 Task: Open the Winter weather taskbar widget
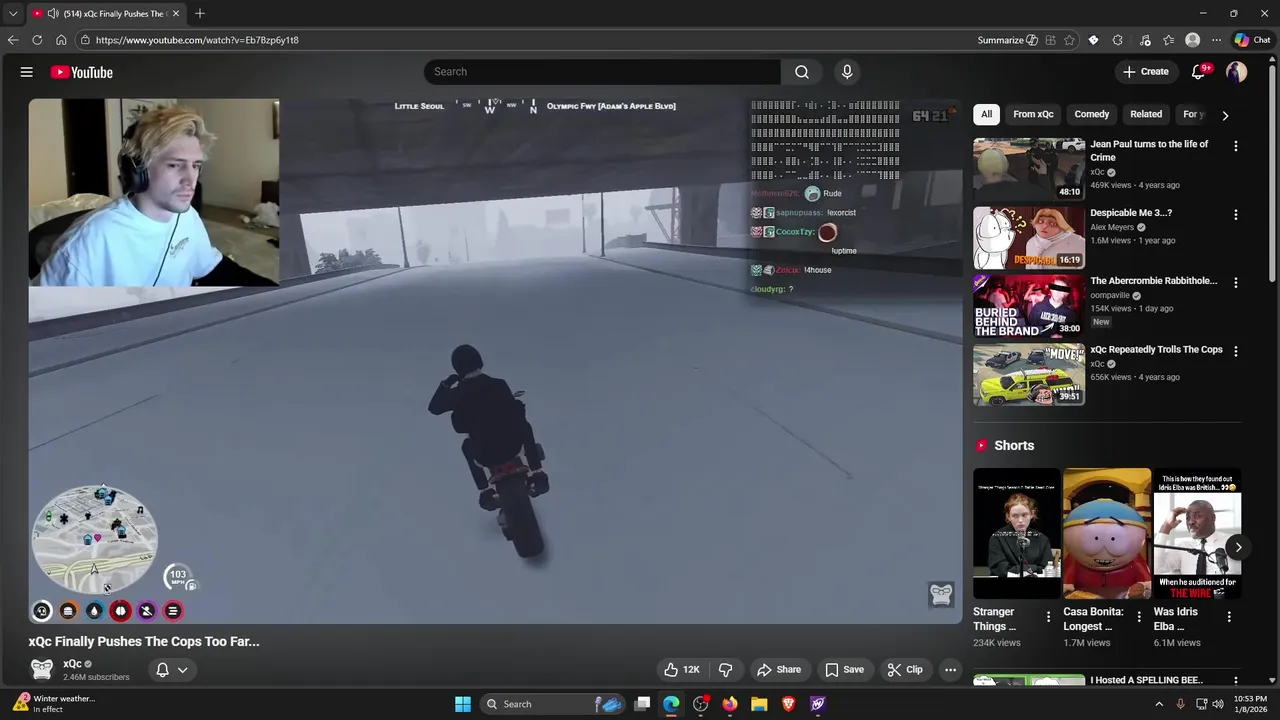pyautogui.click(x=52, y=704)
